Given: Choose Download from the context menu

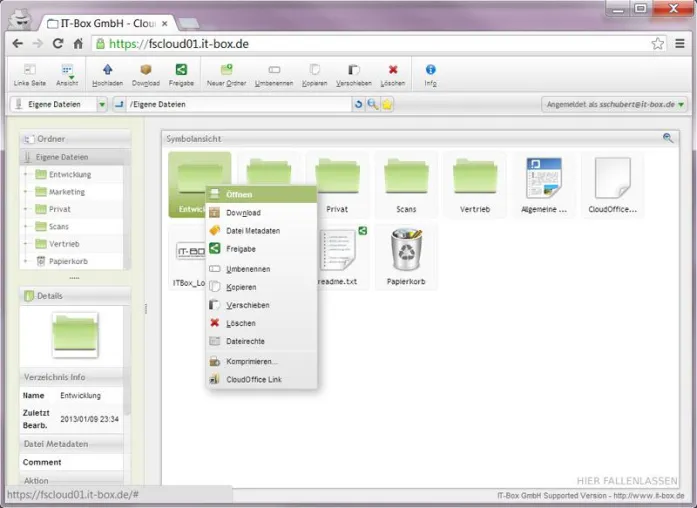Looking at the screenshot, I should (261, 212).
